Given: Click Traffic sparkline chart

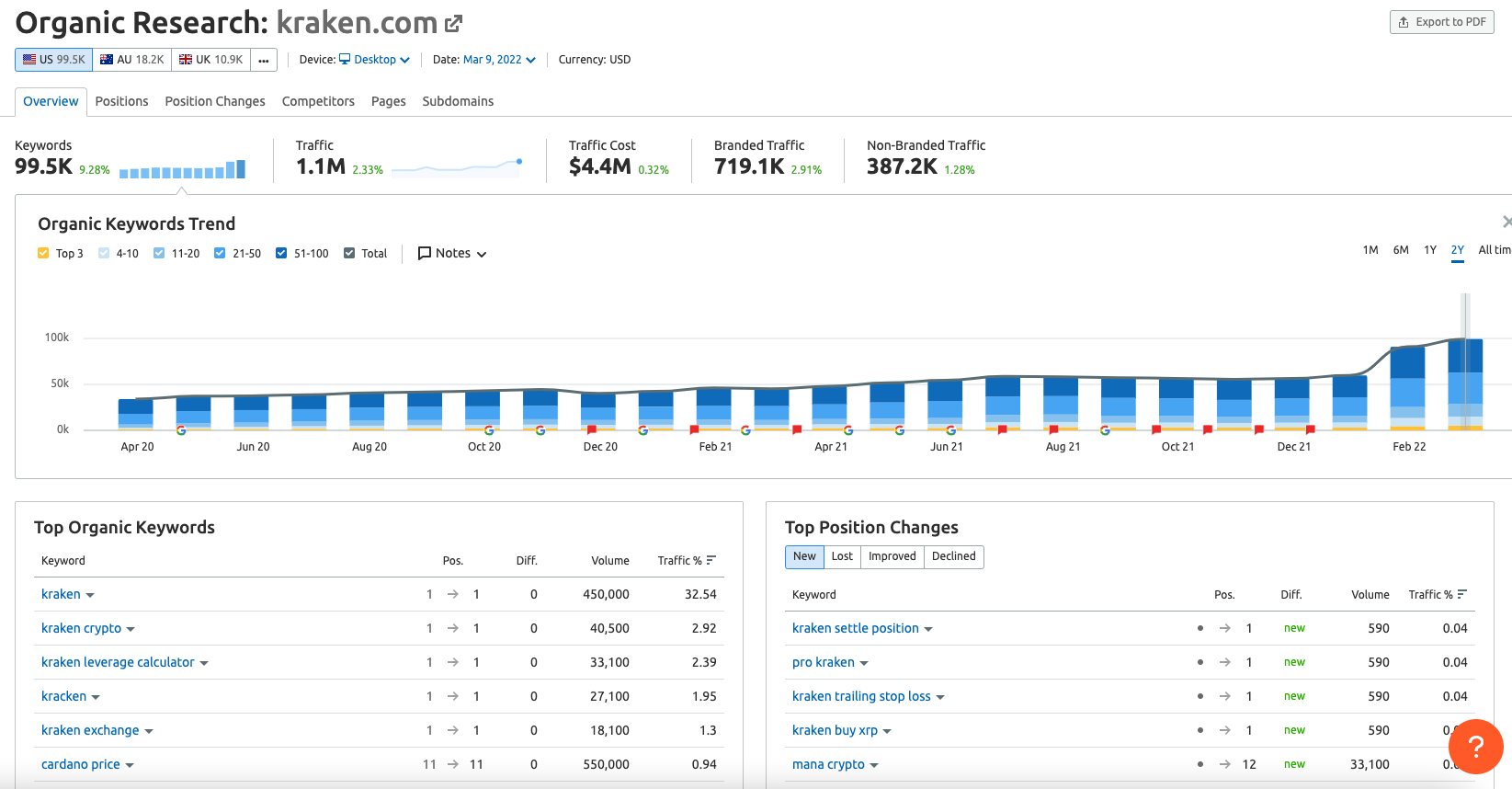Looking at the screenshot, I should (457, 167).
